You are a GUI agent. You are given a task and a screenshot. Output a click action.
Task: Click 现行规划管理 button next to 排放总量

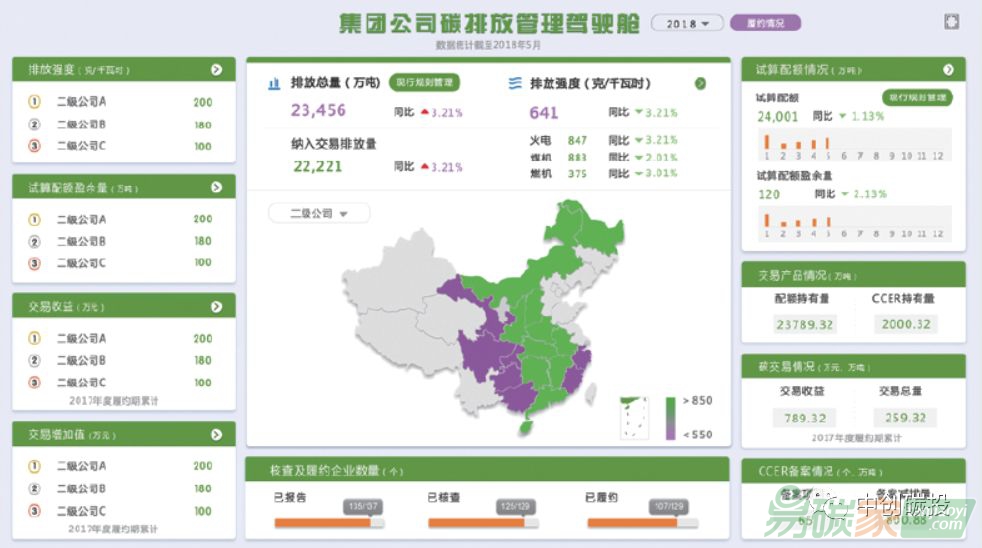point(425,83)
